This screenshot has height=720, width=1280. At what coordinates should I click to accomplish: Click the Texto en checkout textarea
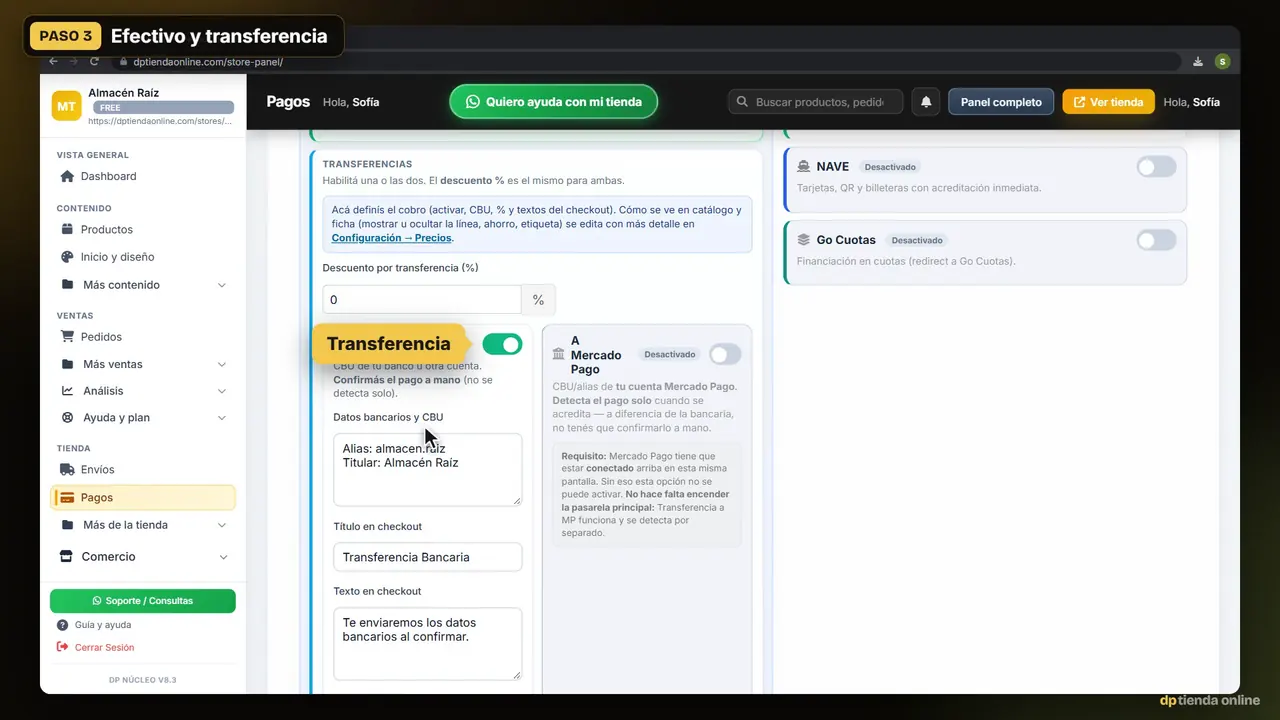428,644
